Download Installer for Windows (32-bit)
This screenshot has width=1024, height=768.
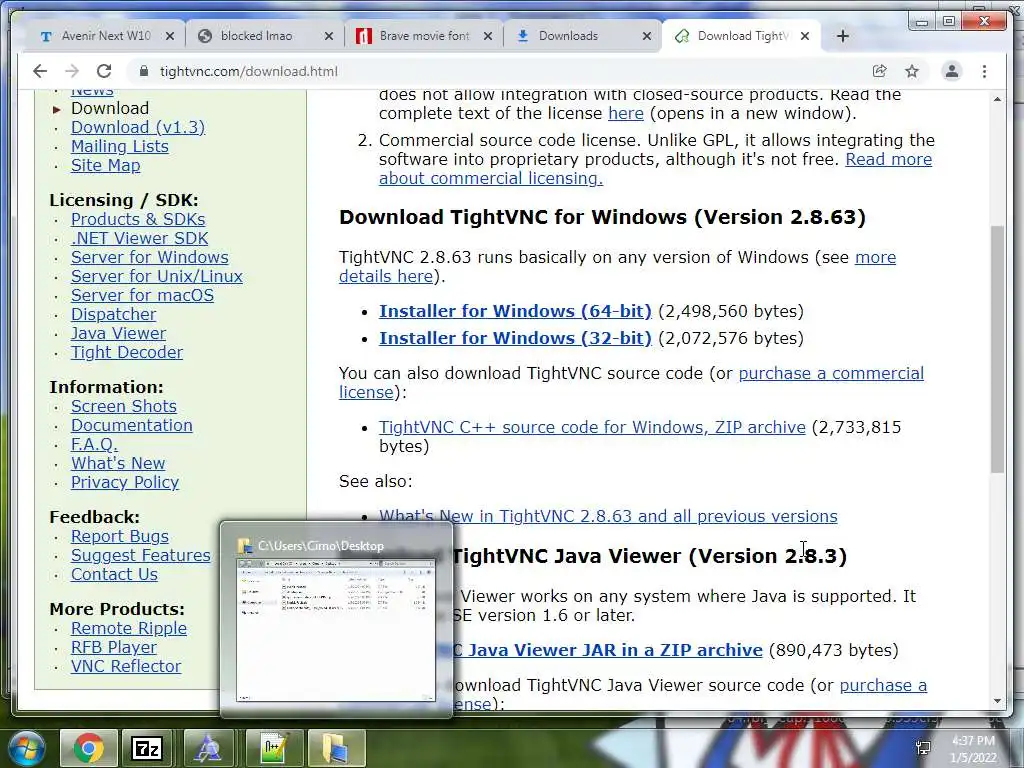click(x=515, y=338)
